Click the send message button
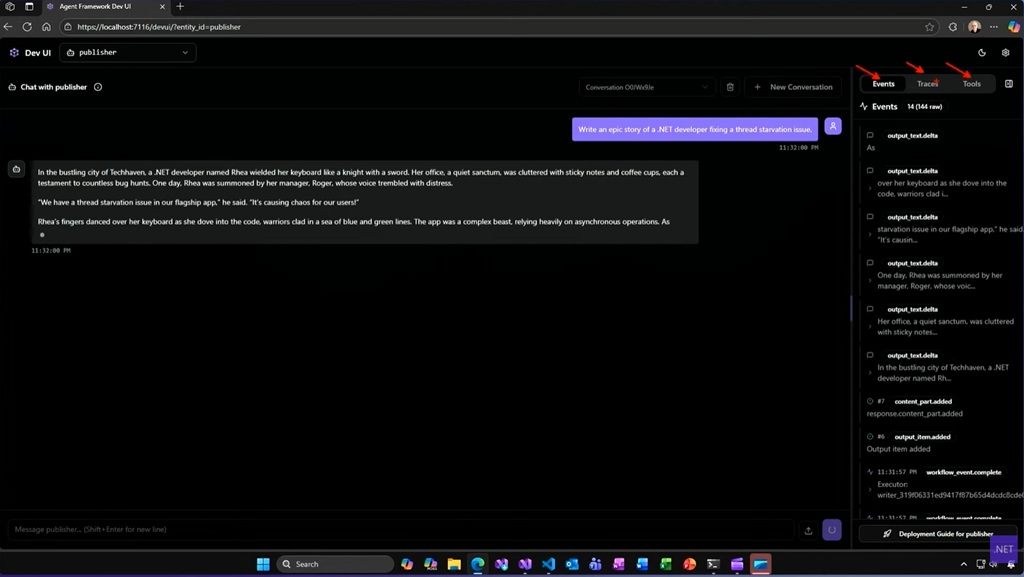 point(832,530)
